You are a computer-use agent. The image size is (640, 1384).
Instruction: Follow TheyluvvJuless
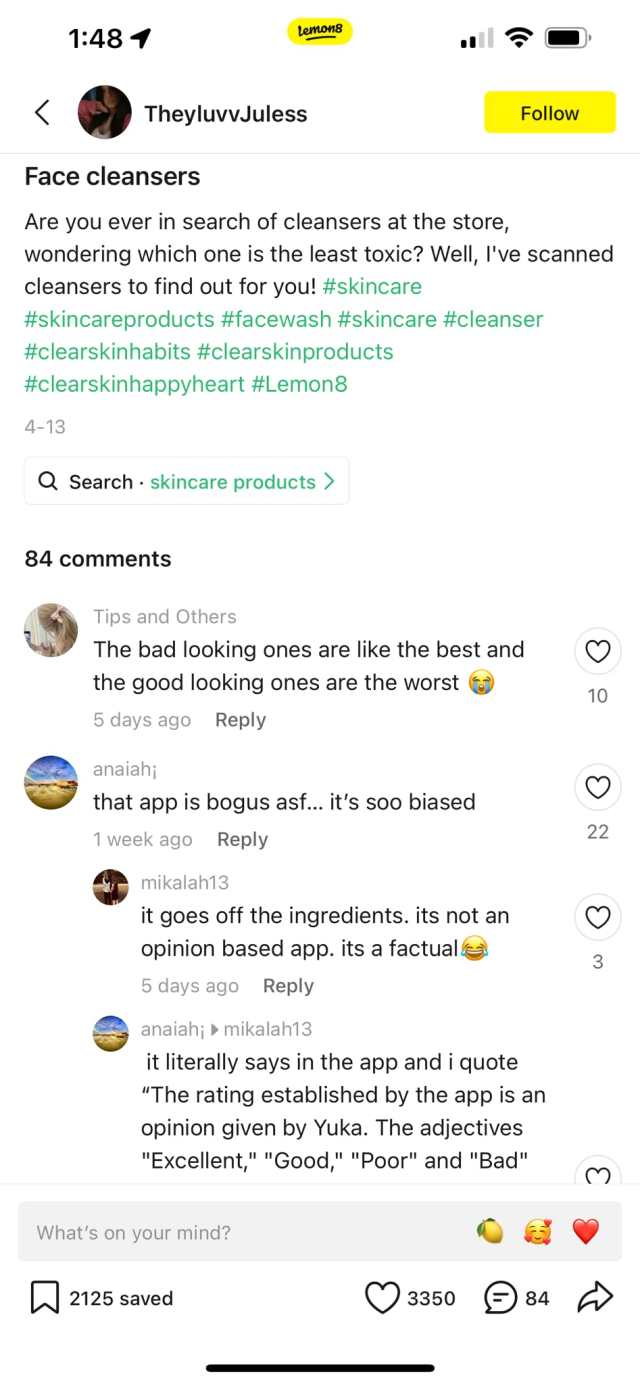pyautogui.click(x=549, y=113)
